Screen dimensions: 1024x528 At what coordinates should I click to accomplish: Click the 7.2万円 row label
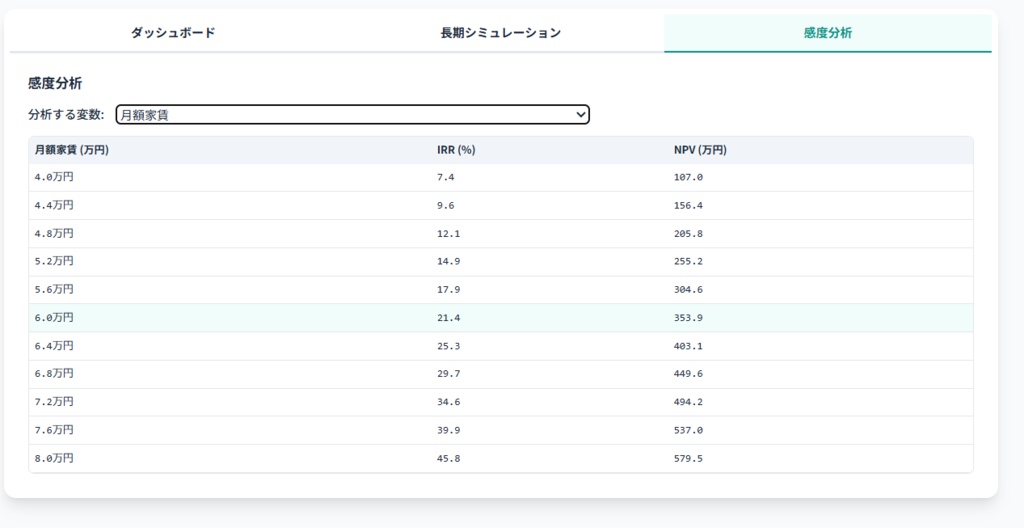(54, 401)
